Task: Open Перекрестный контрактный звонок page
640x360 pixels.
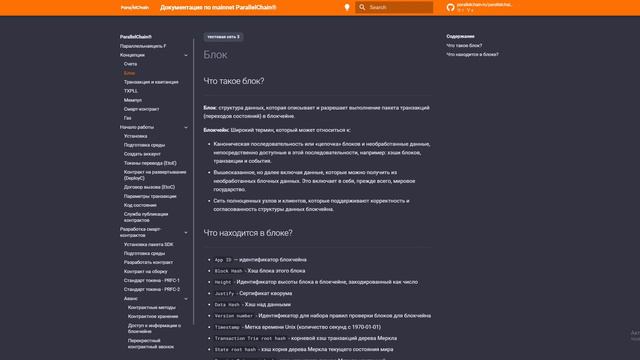Action: point(151,344)
